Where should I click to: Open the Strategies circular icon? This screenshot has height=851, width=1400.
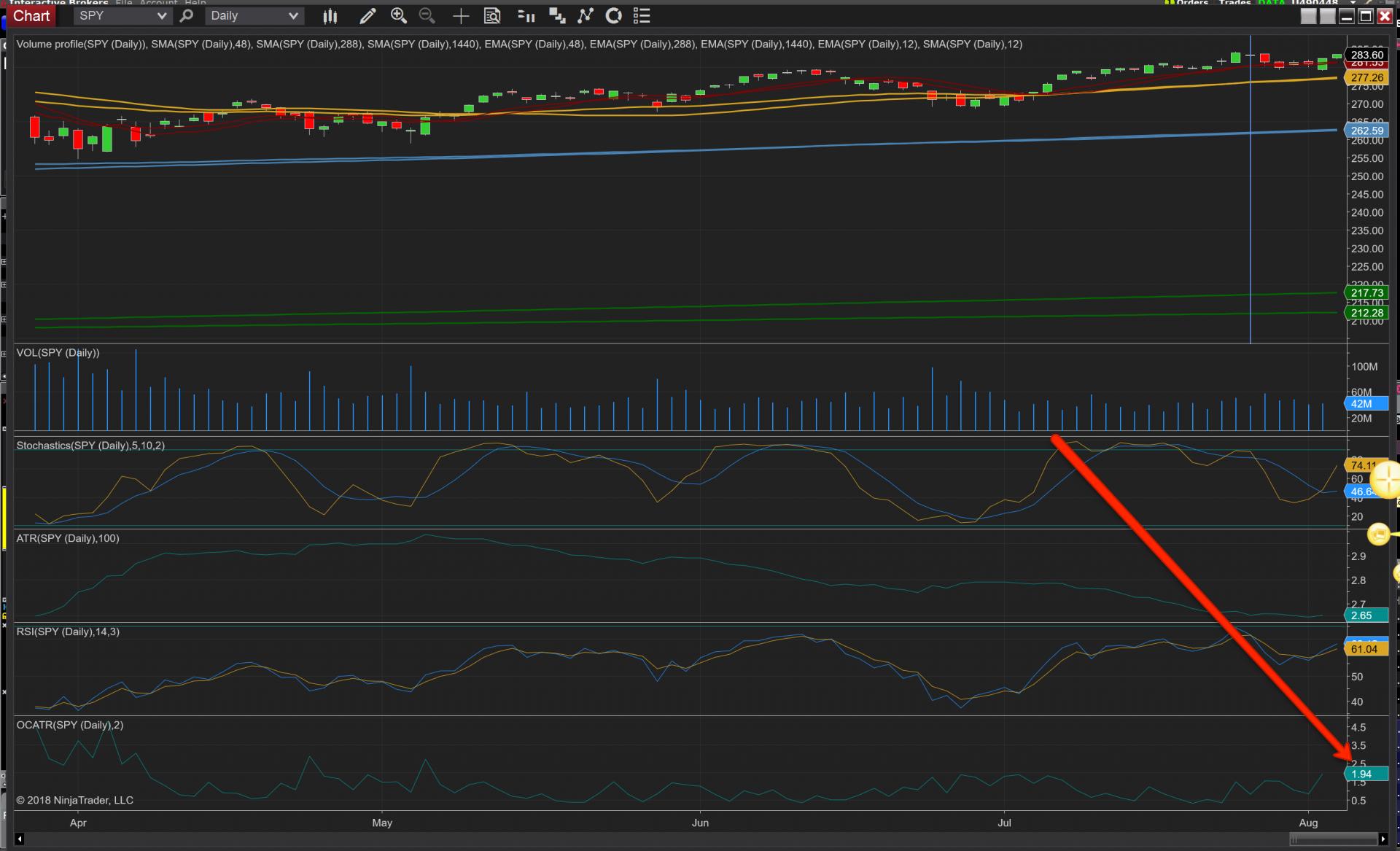tap(614, 16)
